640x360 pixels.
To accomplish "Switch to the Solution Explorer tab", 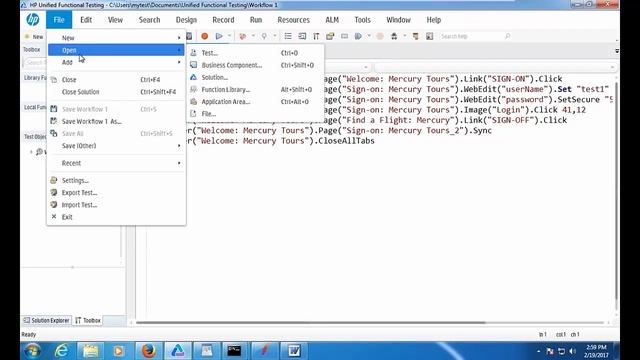I will tap(46, 320).
